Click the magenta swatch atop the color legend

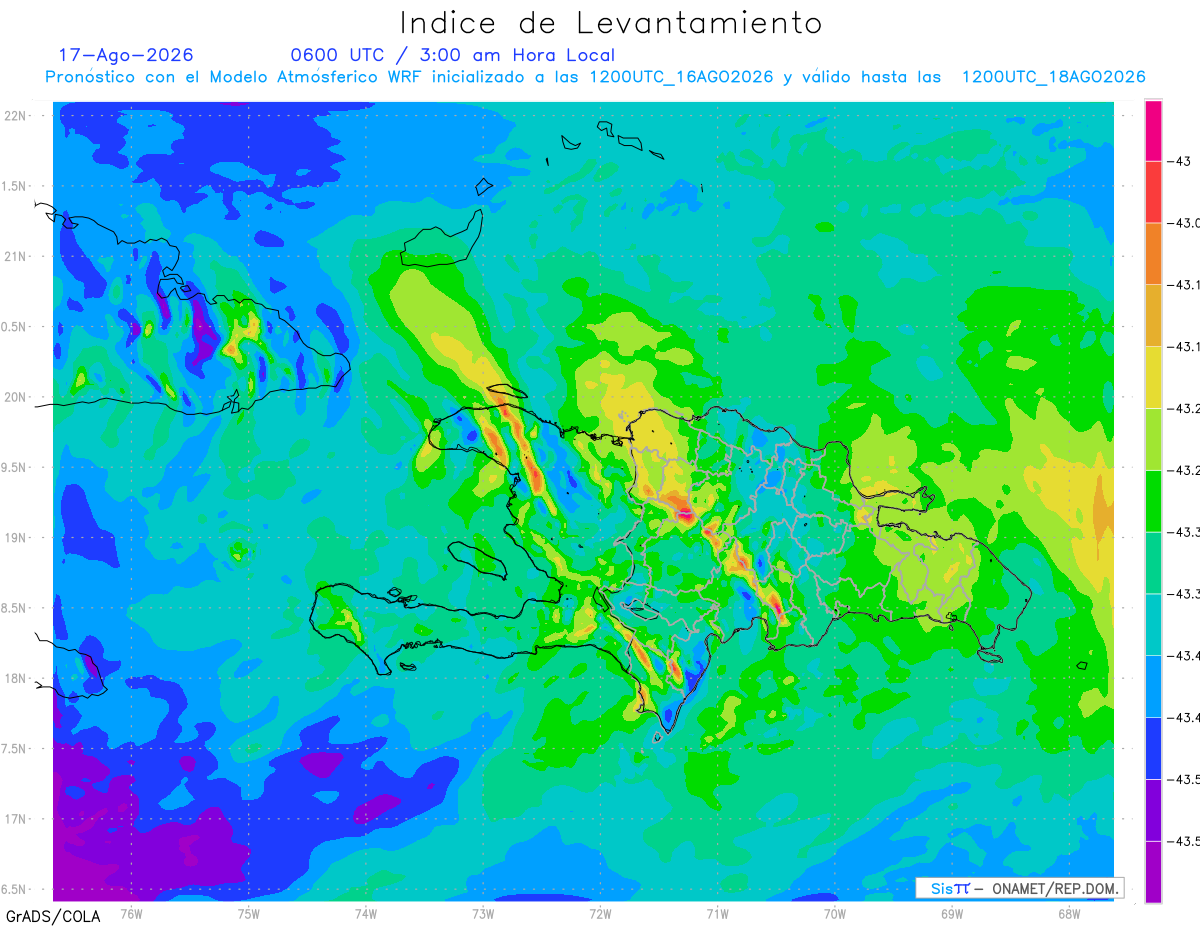tap(1153, 131)
